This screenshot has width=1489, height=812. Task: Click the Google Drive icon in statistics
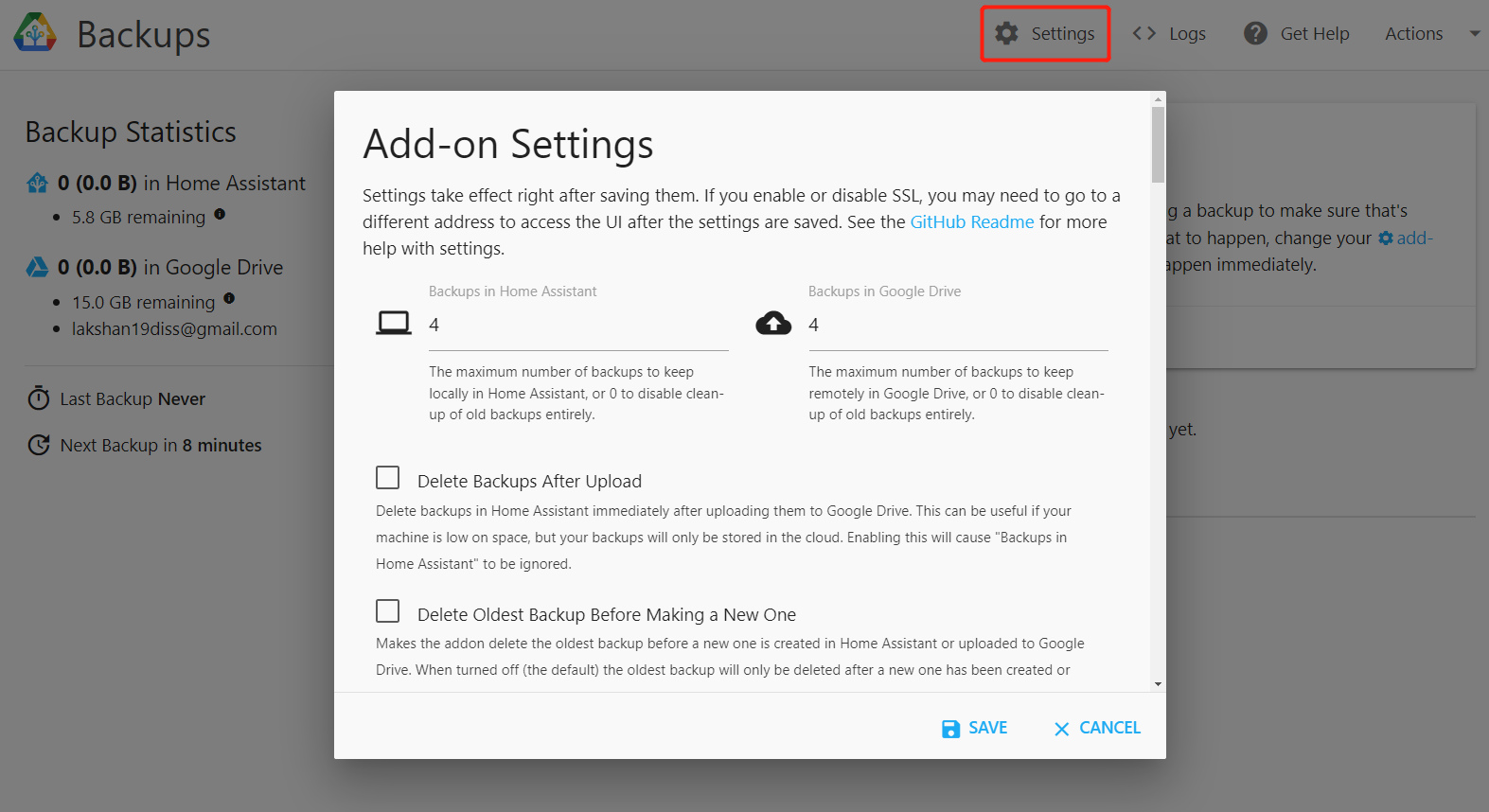pos(37,267)
